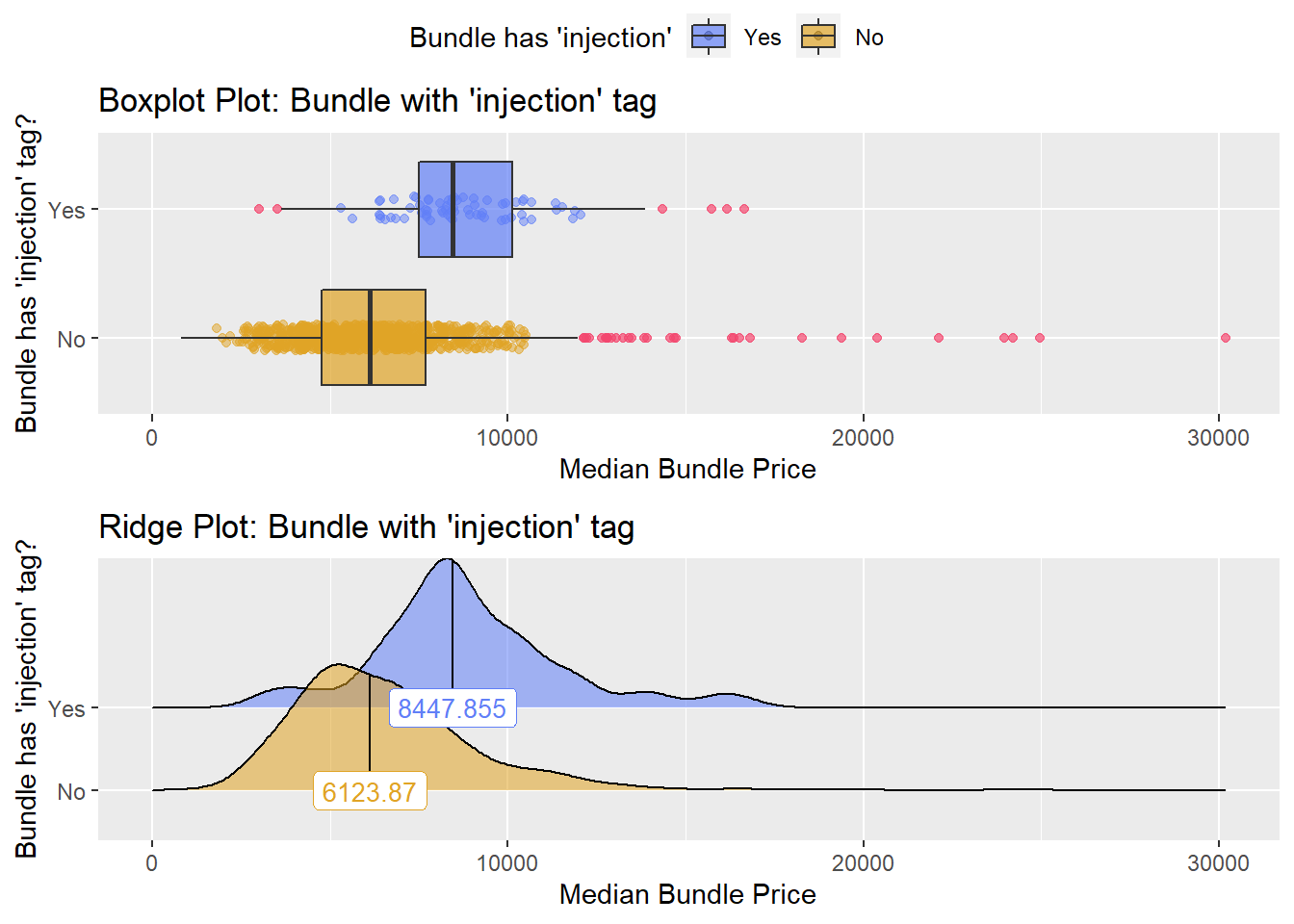
Task: Click the 20000 tick label on ridge plot axis
Action: (x=864, y=862)
